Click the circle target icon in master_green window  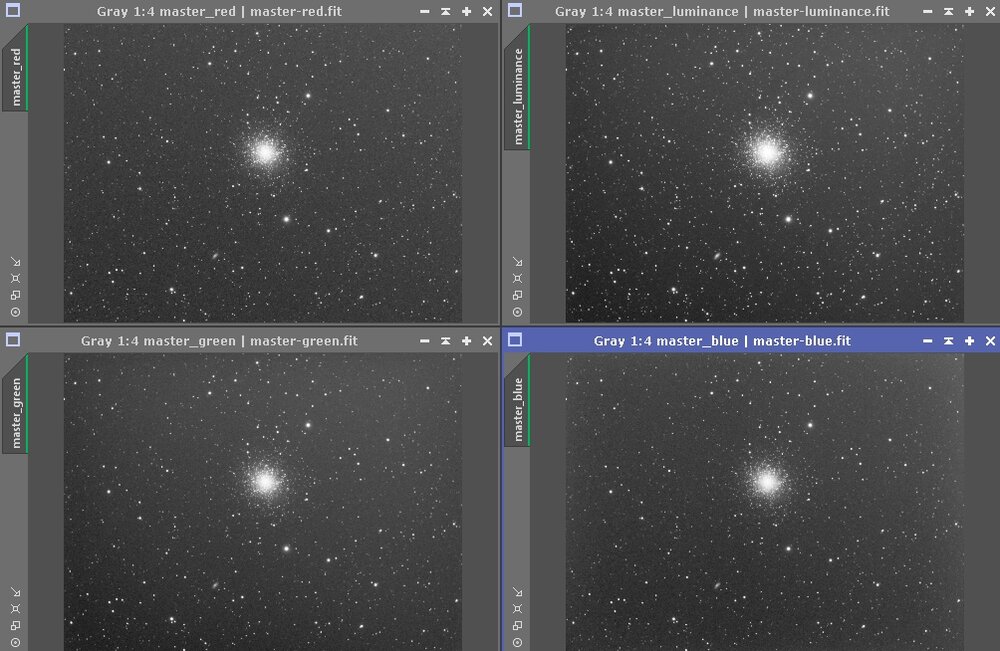pos(15,641)
